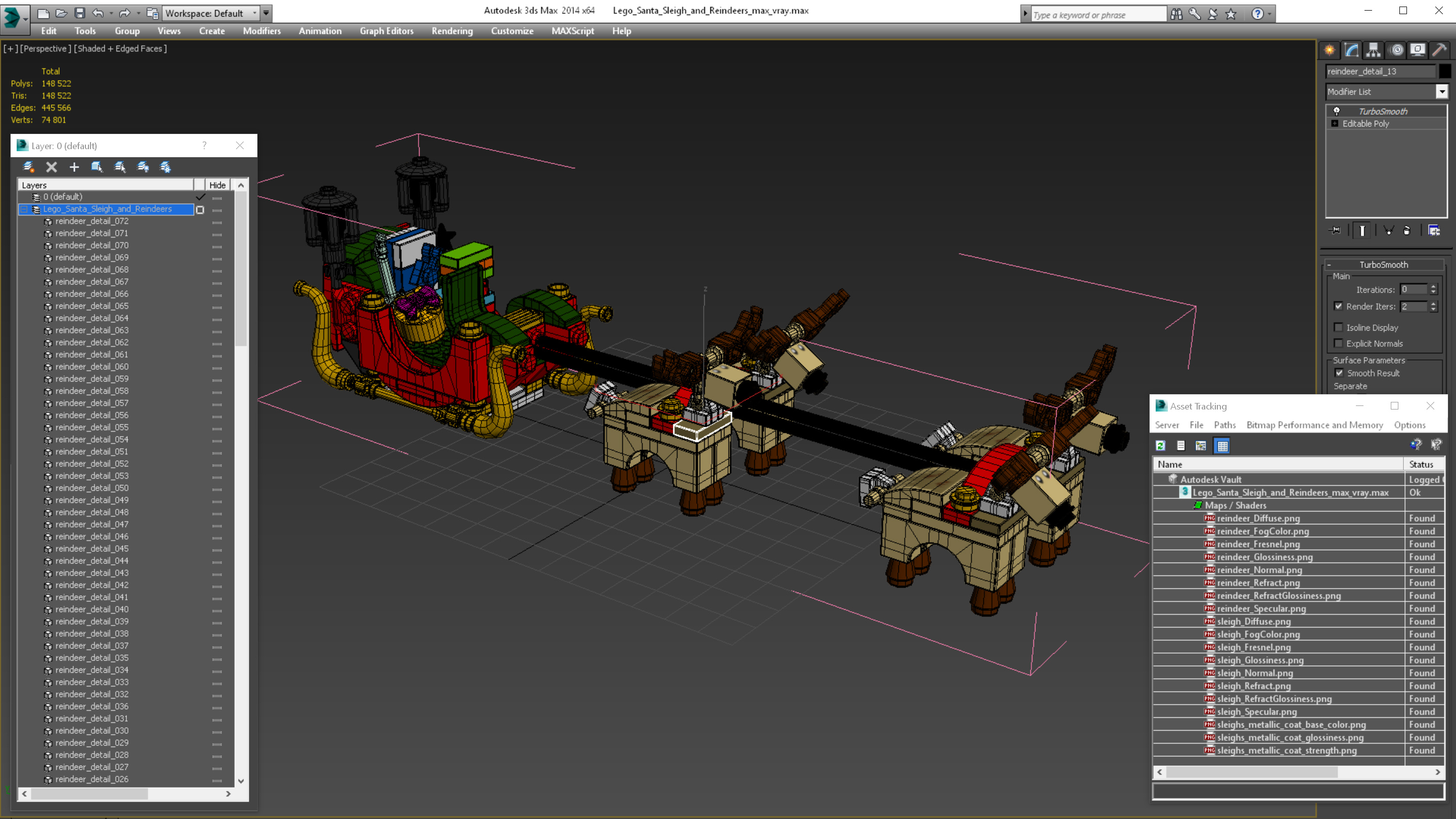Click the [Perspective] viewport label
This screenshot has height=819, width=1456.
coord(46,49)
